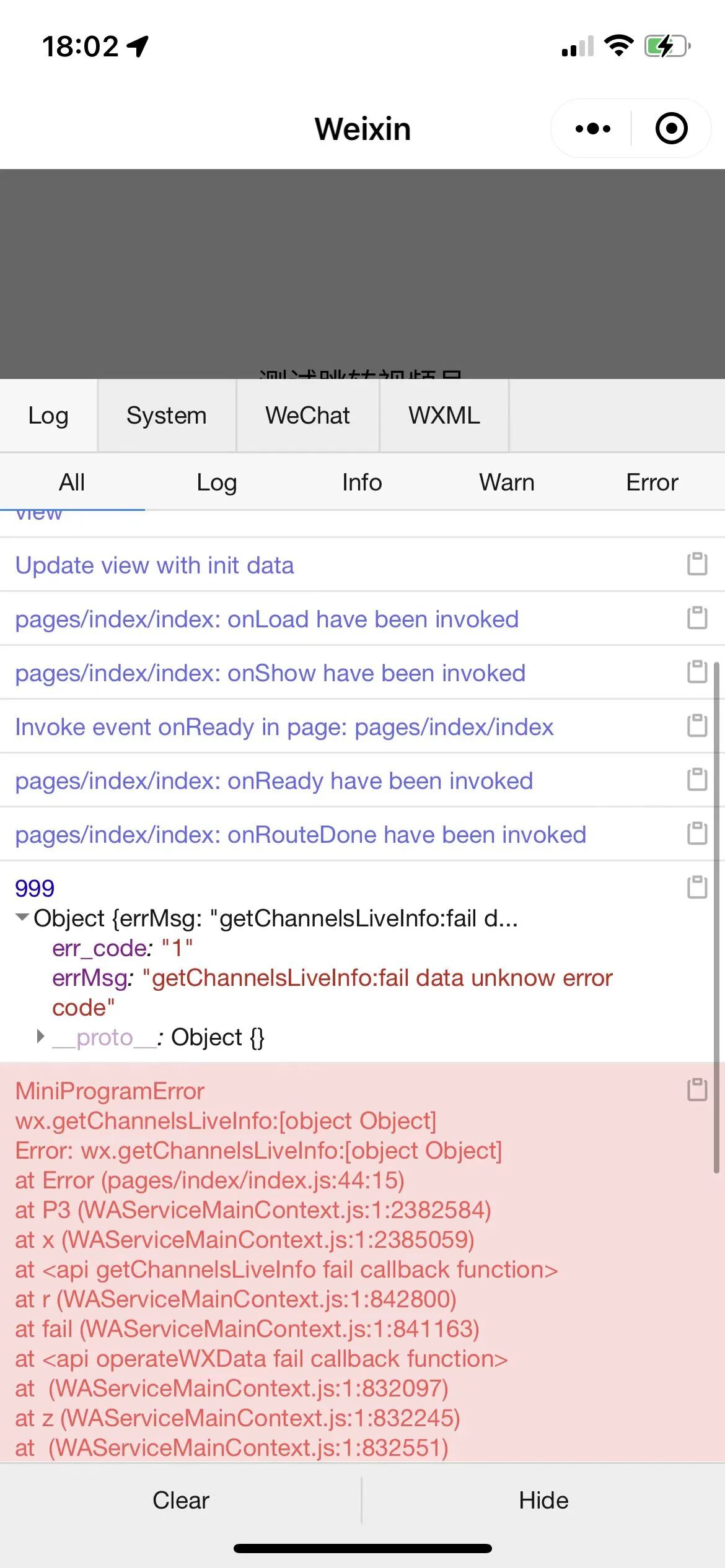The height and width of the screenshot is (1568, 725).
Task: Switch to the WeChat tab
Action: (308, 416)
